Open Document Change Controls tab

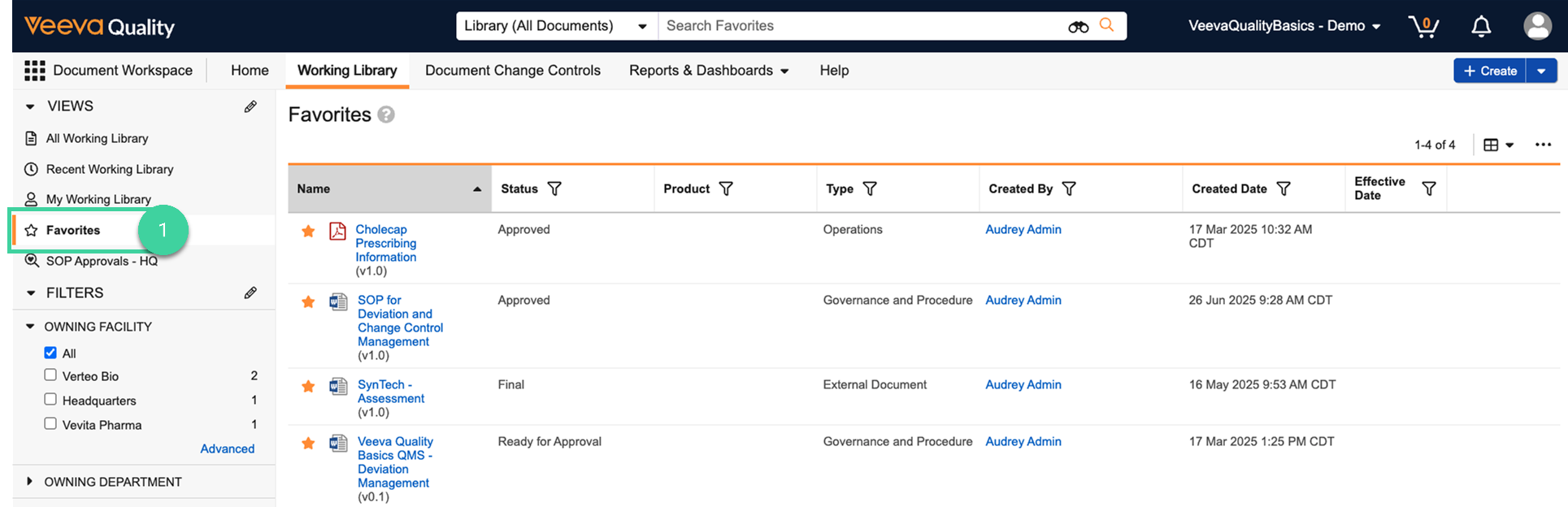pos(513,71)
